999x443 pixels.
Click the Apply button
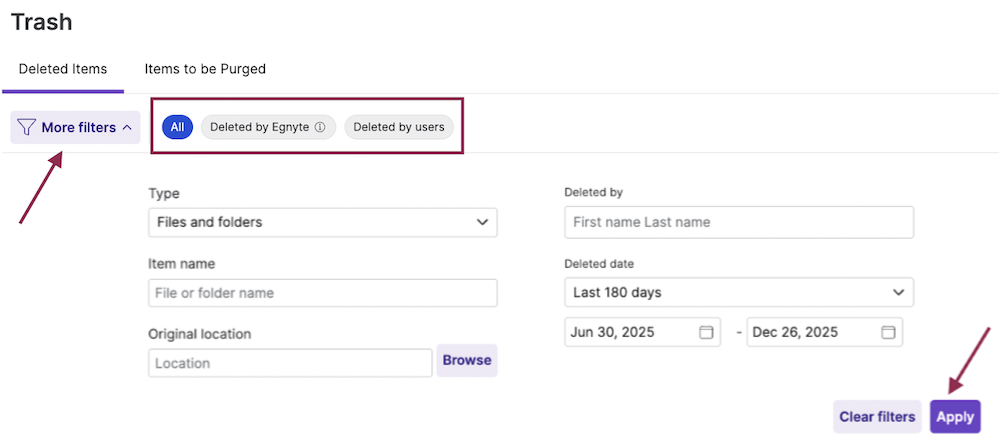[x=955, y=417]
